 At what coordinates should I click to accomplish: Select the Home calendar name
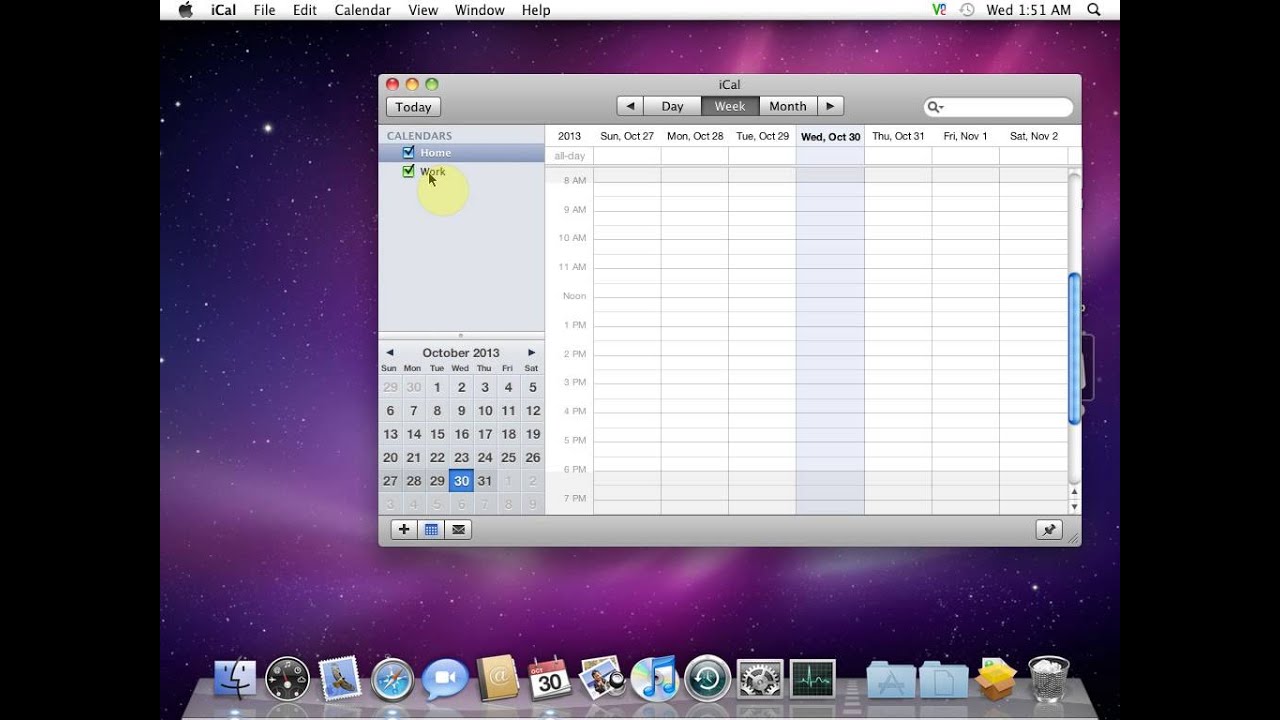click(x=435, y=153)
